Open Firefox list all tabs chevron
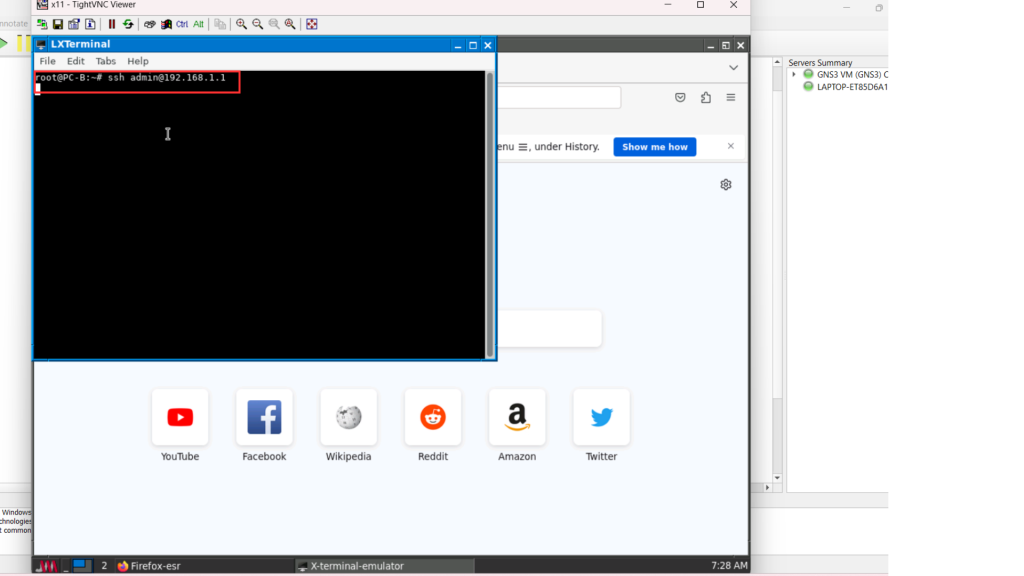The image size is (1024, 576). [x=733, y=68]
